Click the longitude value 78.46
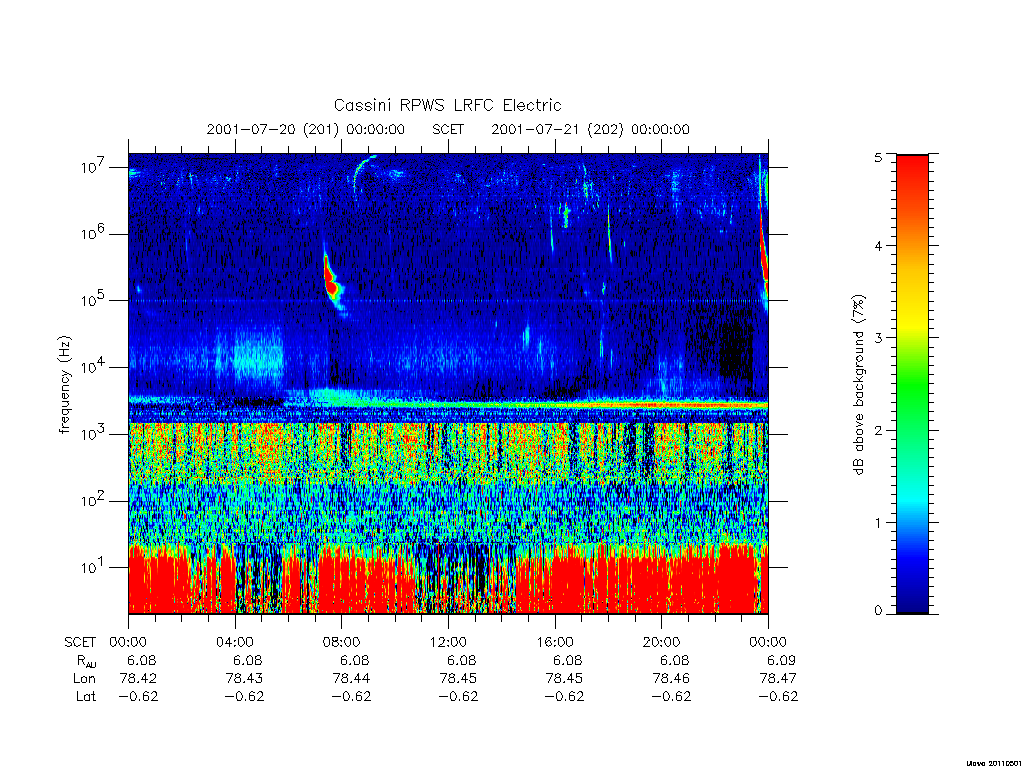Image resolution: width=1024 pixels, height=768 pixels. click(x=671, y=679)
